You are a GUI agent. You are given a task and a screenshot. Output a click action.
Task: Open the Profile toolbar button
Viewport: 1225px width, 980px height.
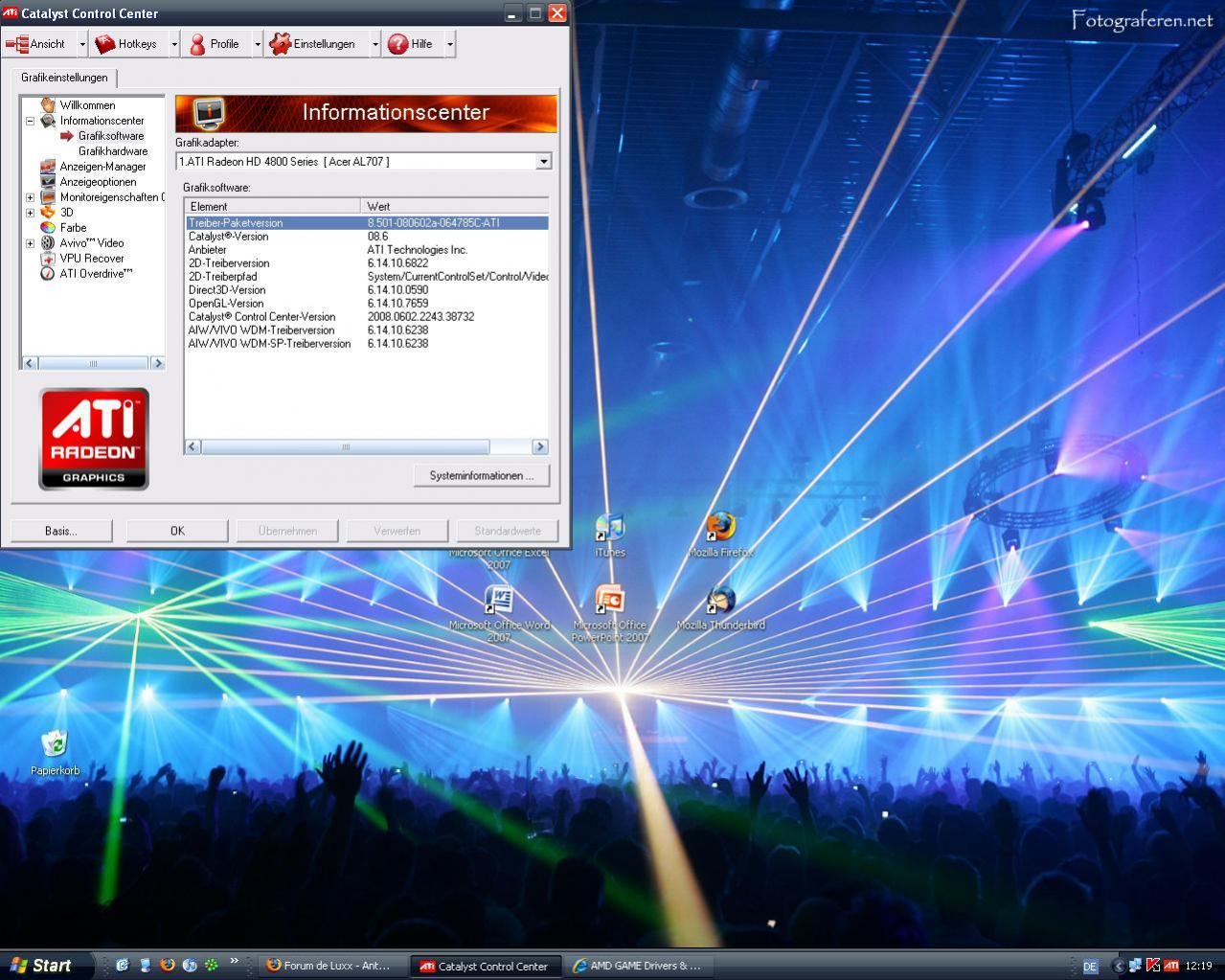coord(216,44)
